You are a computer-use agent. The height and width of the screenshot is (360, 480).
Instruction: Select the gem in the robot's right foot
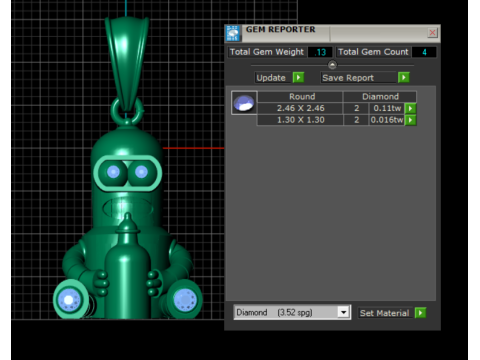click(185, 300)
